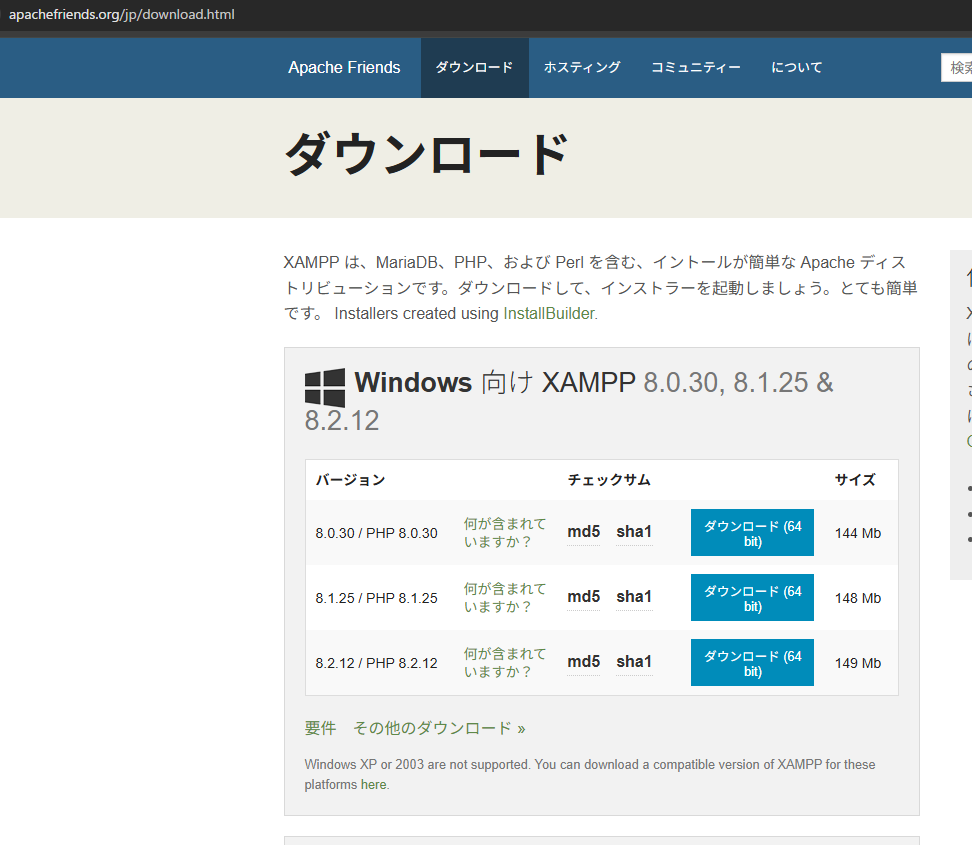This screenshot has height=845, width=972.
Task: Open the コミュニティー menu item
Action: (696, 68)
